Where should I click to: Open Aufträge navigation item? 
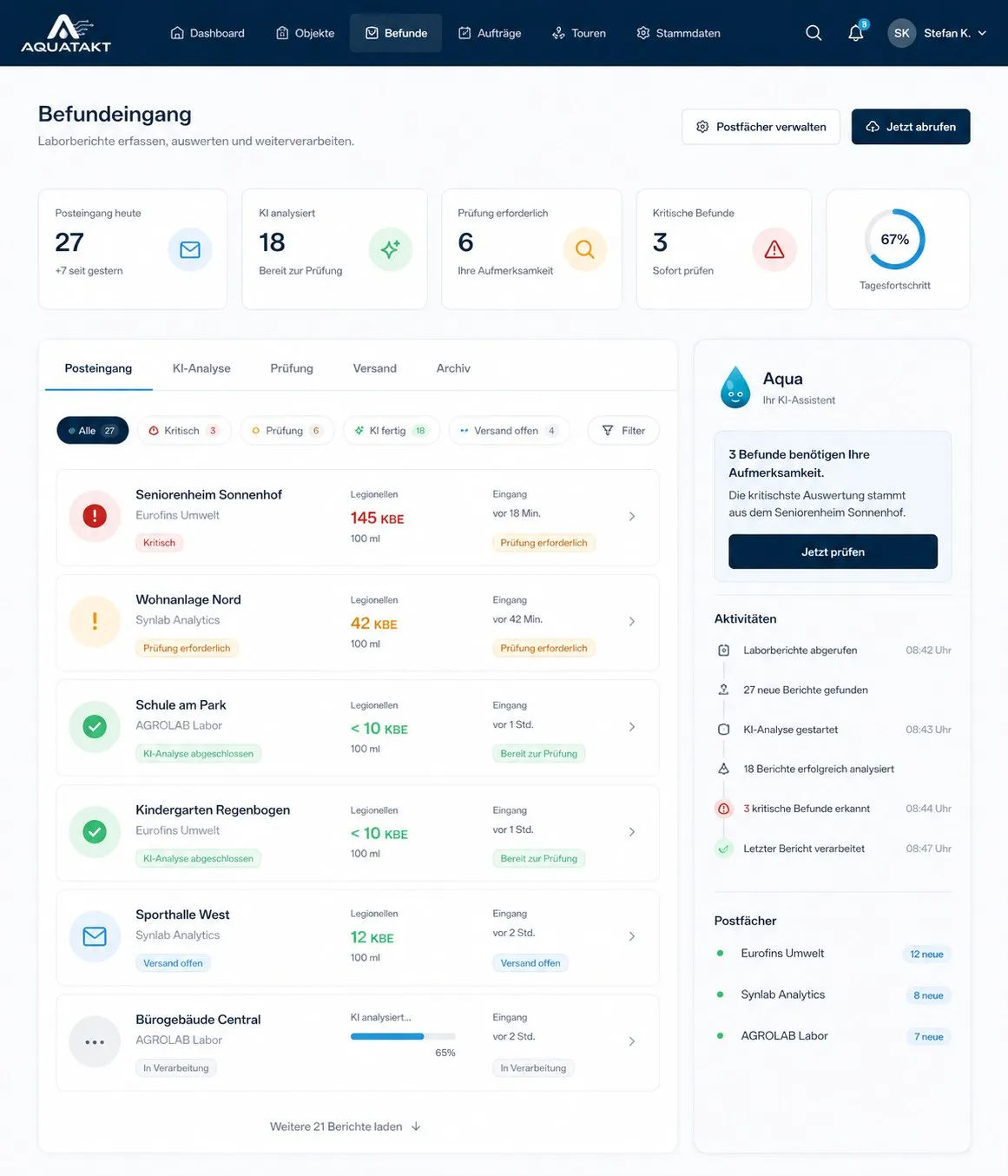point(490,33)
